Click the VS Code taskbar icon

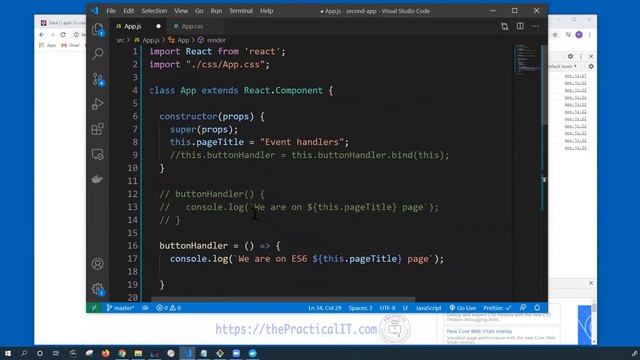(x=187, y=353)
